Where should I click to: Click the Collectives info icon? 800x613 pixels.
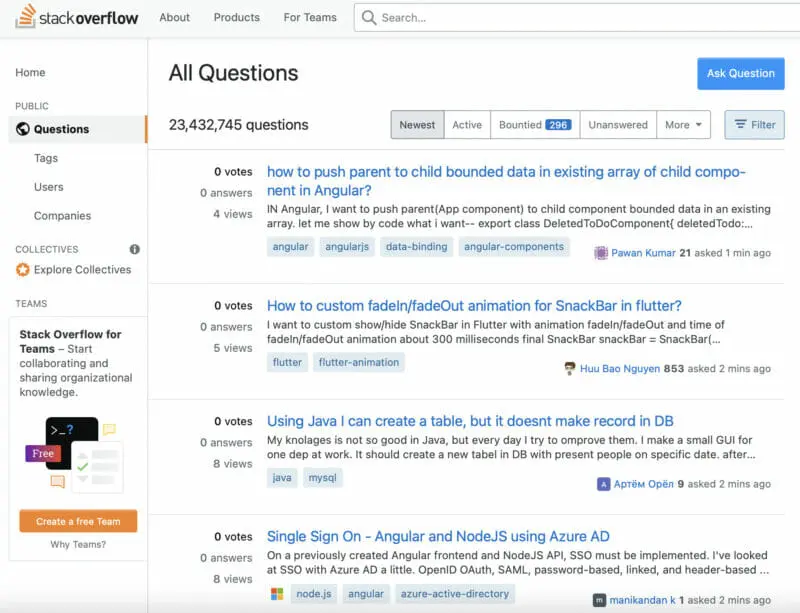pos(134,249)
